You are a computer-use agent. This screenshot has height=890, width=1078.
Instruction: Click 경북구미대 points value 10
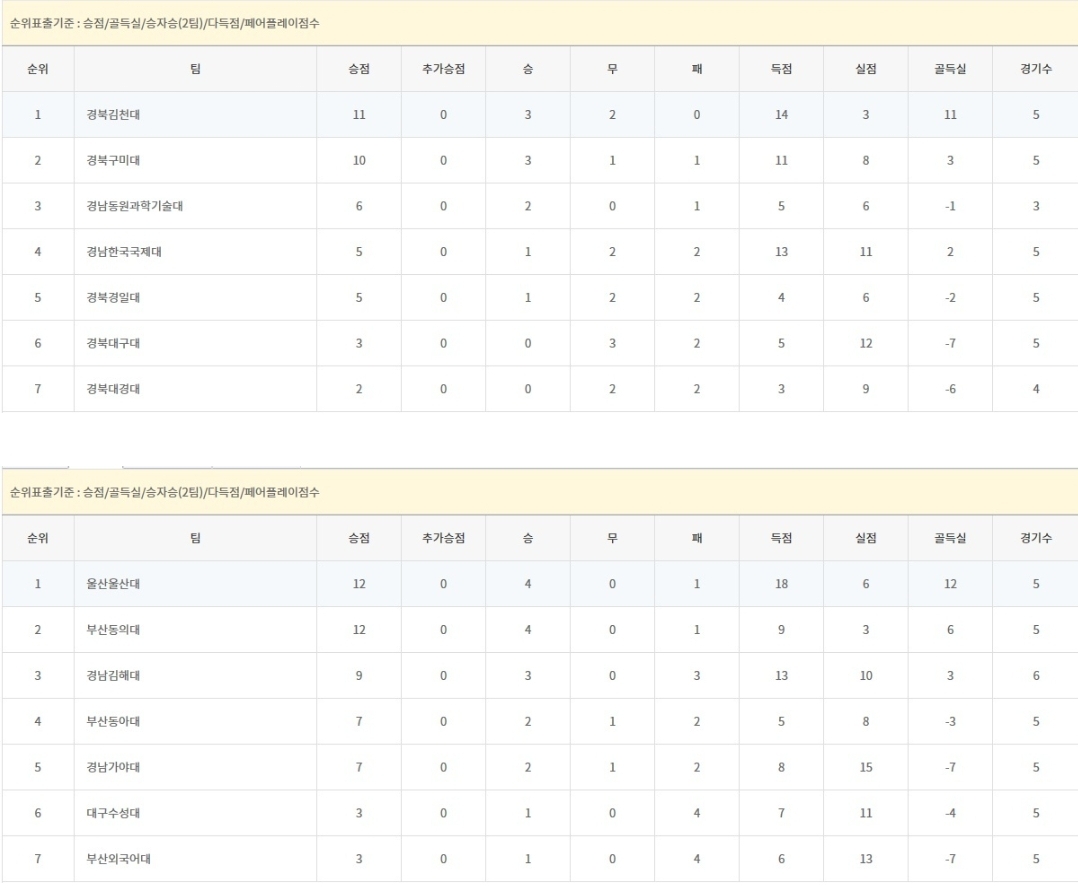click(x=359, y=160)
